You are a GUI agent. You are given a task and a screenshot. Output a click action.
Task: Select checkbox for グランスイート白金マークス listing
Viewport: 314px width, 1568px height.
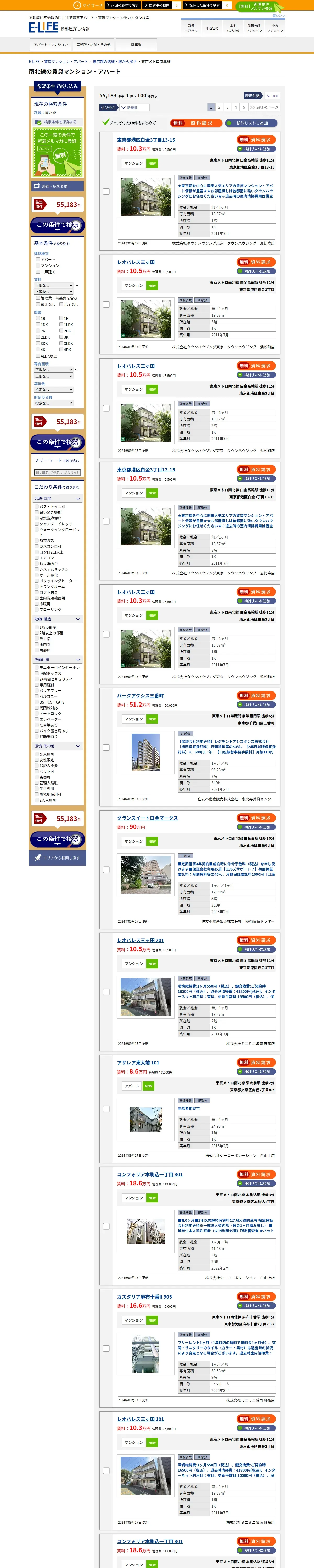click(x=106, y=869)
